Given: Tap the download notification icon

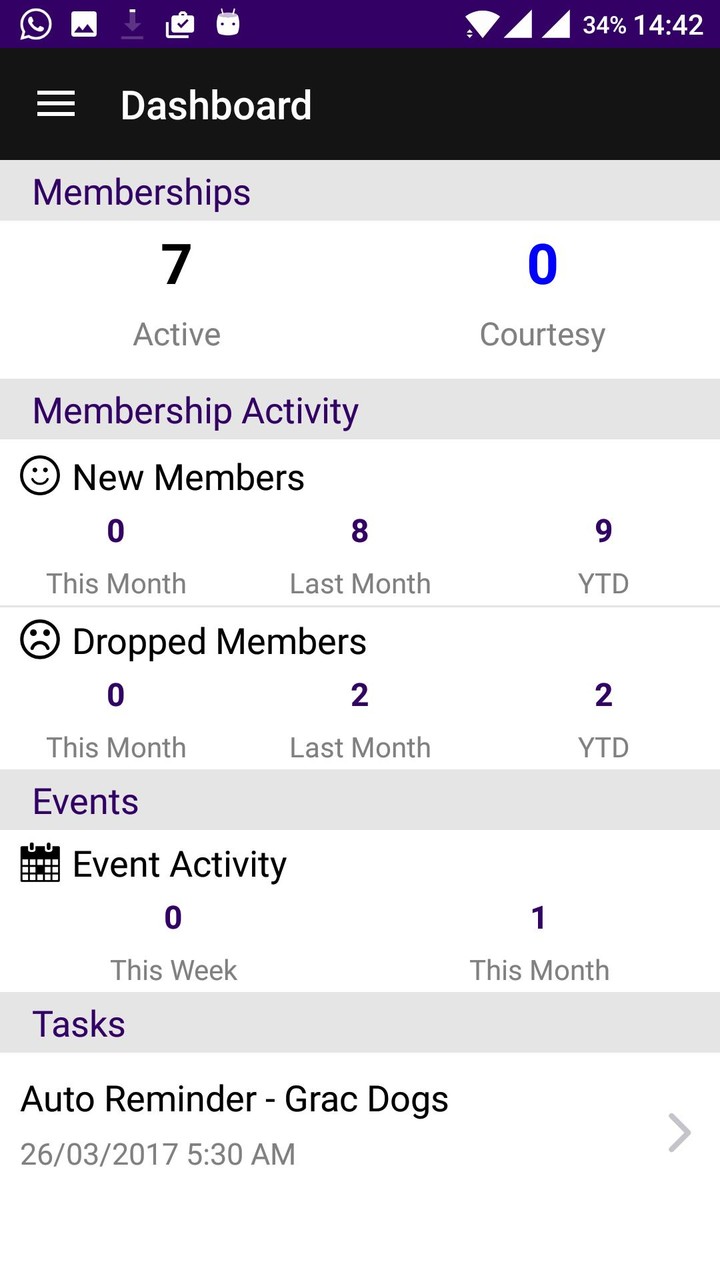Looking at the screenshot, I should pyautogui.click(x=132, y=25).
